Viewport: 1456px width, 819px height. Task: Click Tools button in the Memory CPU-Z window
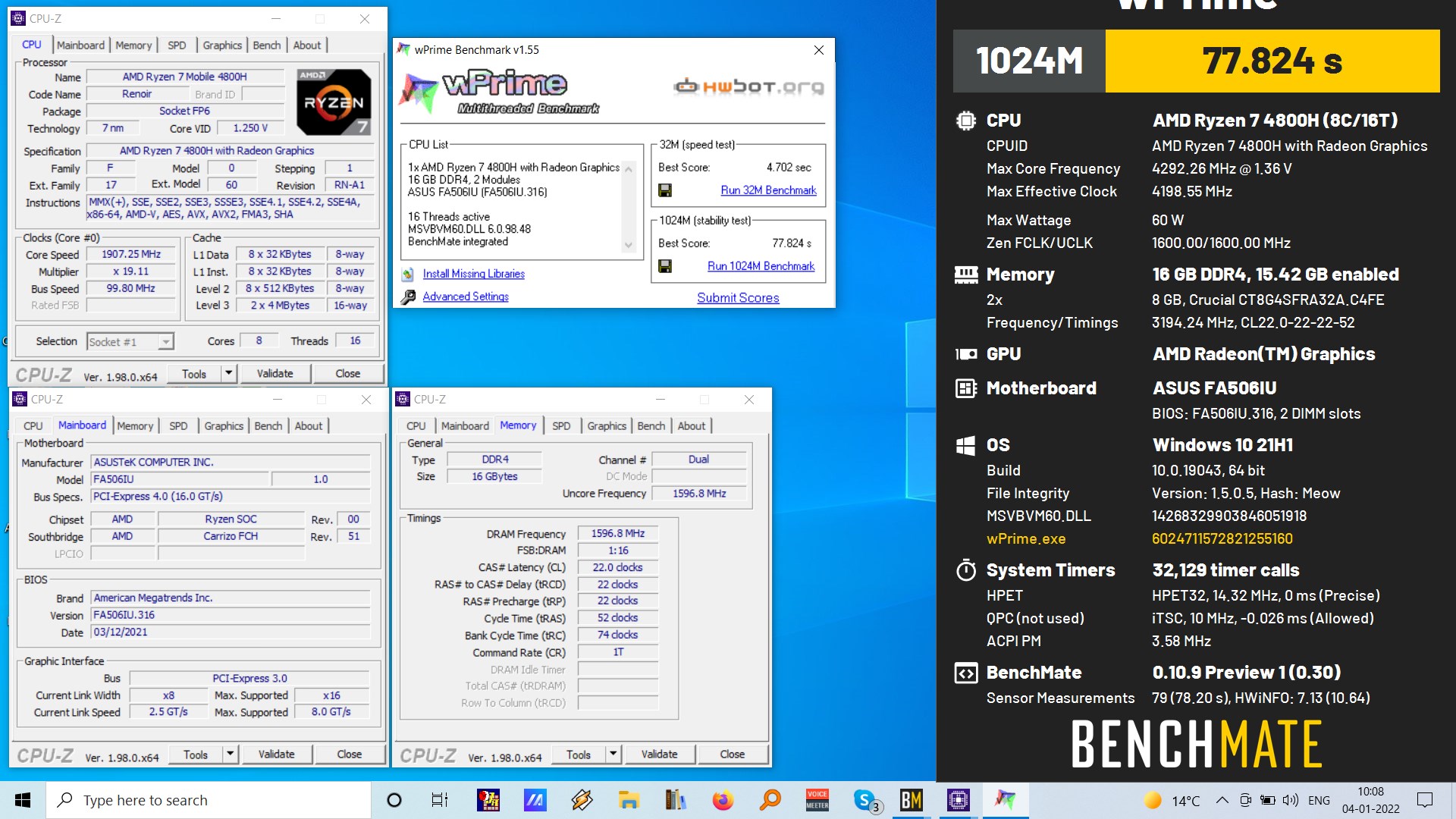(578, 754)
